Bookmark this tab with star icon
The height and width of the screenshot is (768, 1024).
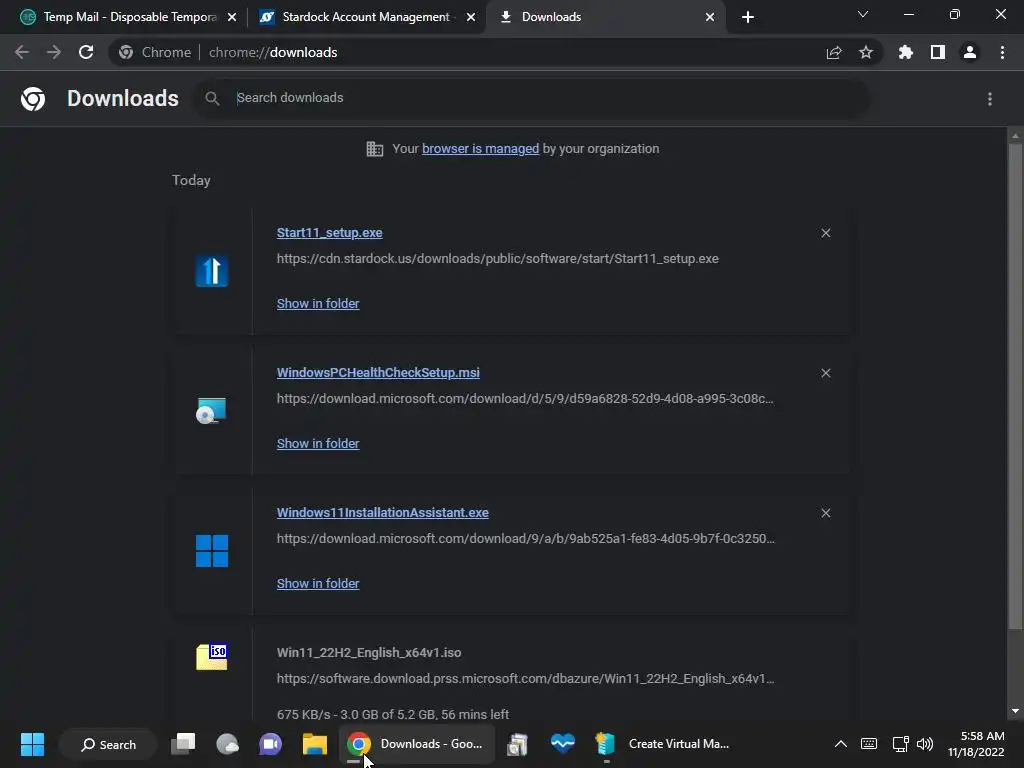866,52
